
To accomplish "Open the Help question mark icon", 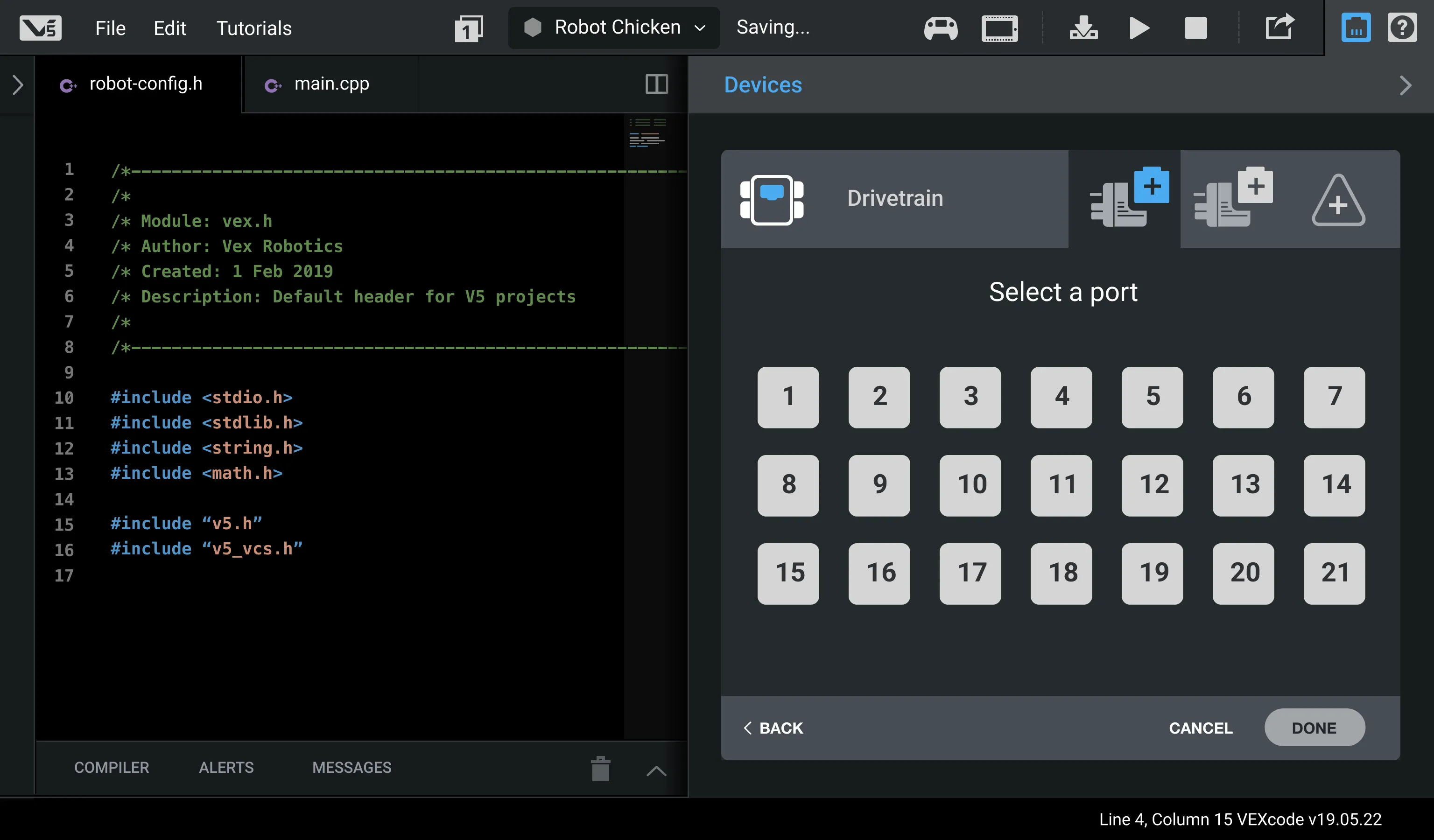I will (x=1402, y=28).
